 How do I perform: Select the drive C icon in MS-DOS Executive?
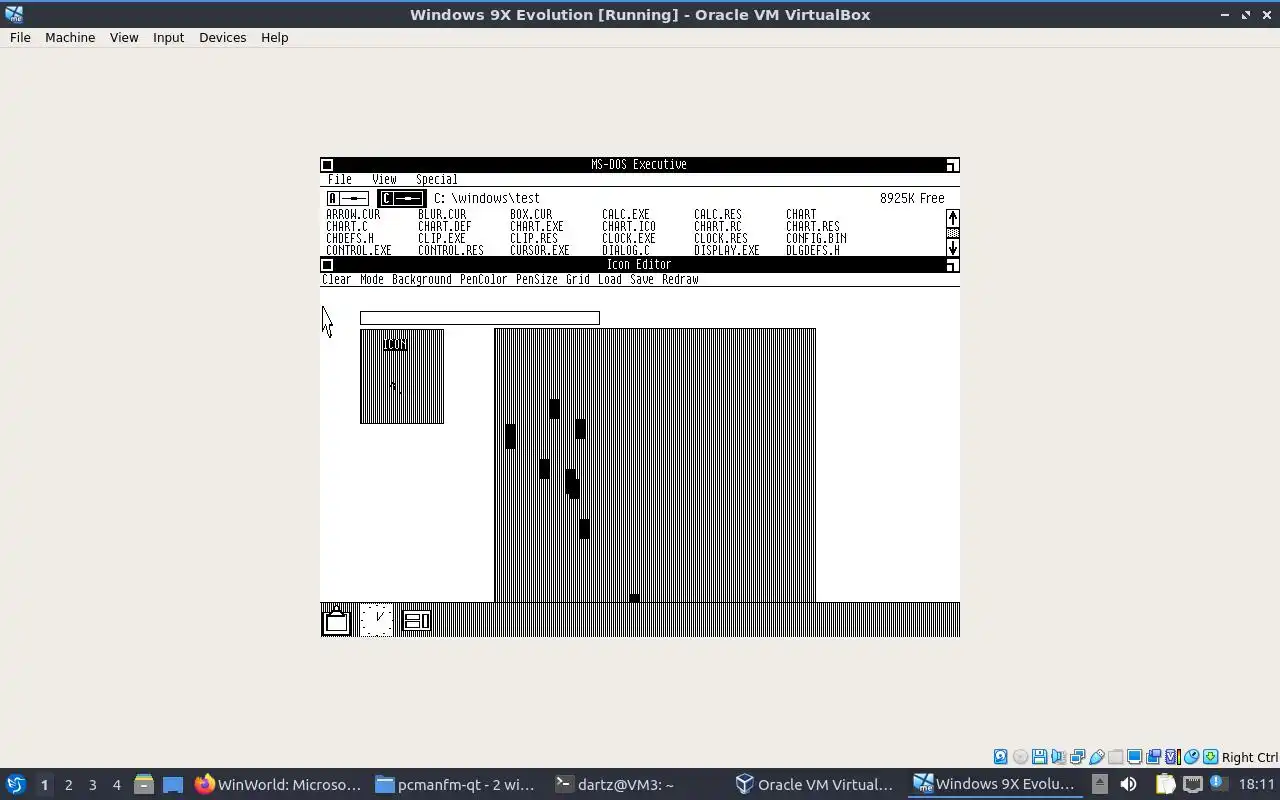pos(401,198)
